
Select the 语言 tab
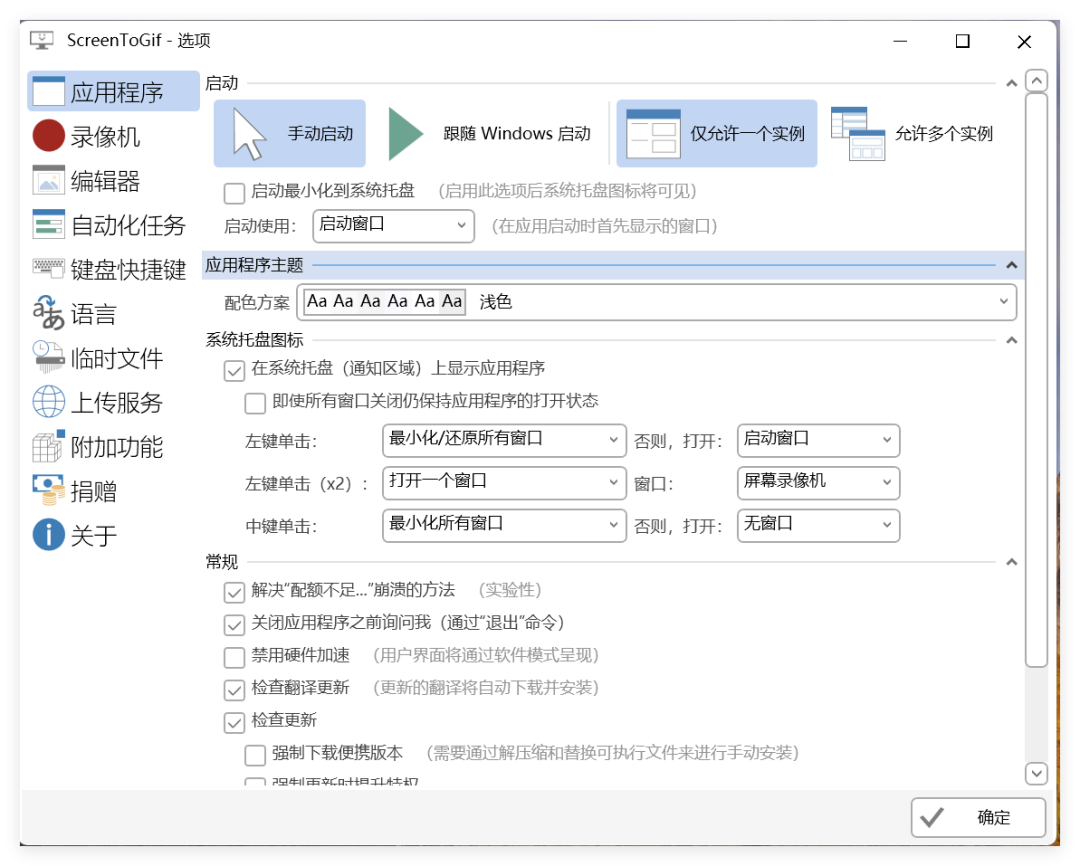(114, 313)
